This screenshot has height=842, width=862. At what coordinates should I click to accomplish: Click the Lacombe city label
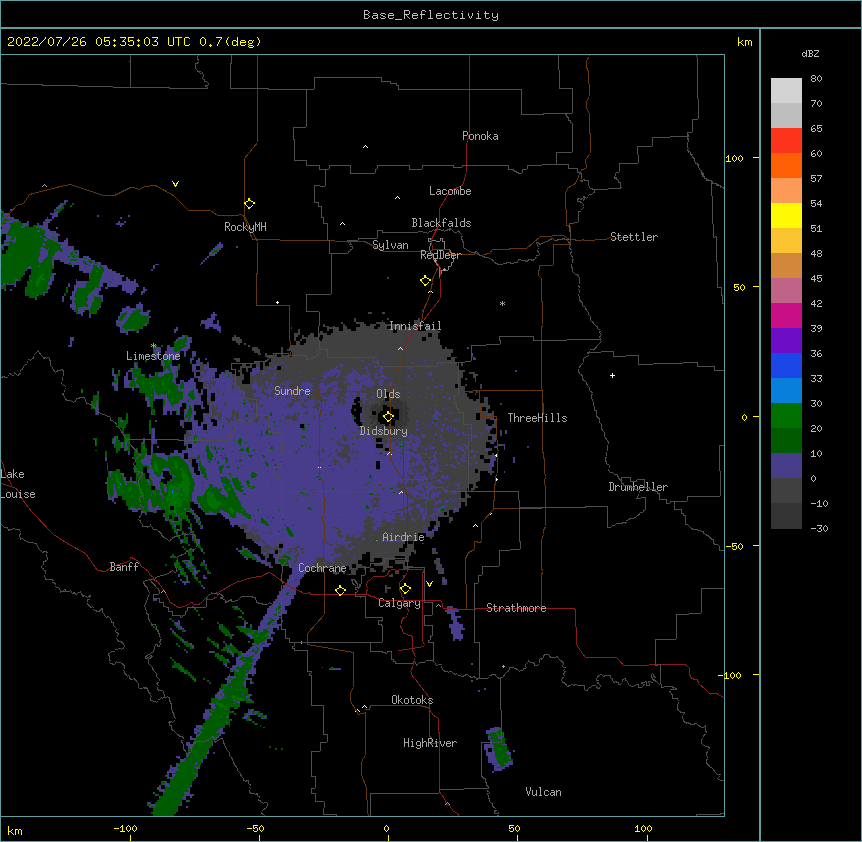pos(450,191)
